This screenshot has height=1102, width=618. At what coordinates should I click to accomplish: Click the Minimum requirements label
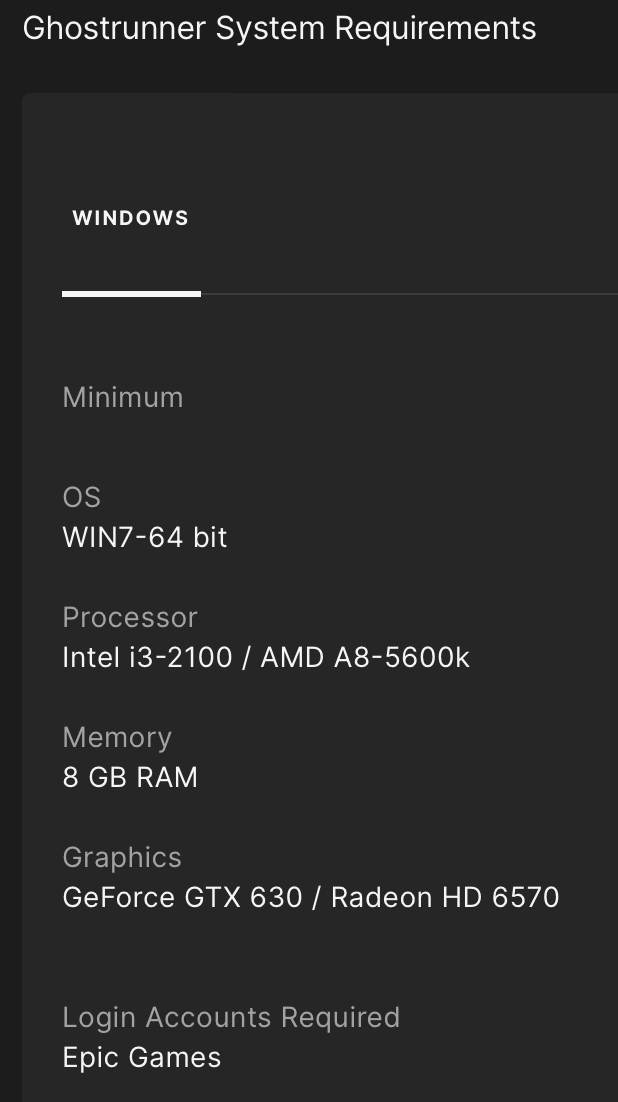[x=123, y=397]
